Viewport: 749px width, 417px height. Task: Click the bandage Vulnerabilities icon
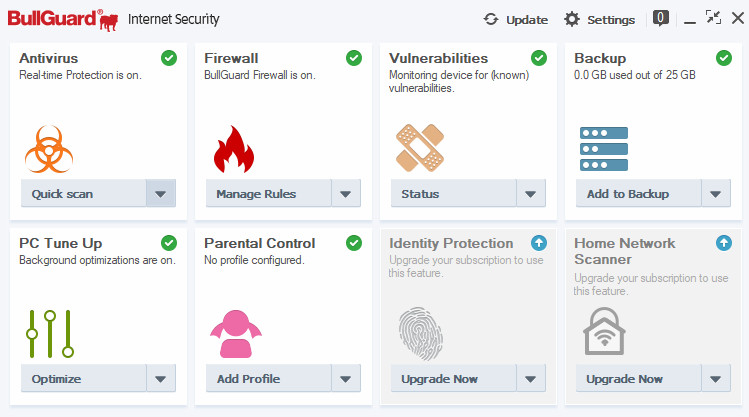click(420, 148)
